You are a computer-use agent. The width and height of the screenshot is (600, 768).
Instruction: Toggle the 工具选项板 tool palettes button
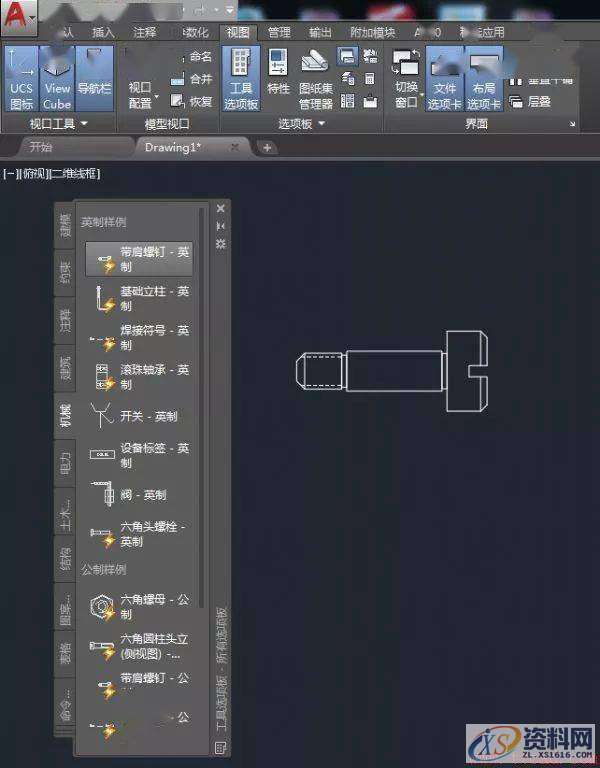point(241,78)
